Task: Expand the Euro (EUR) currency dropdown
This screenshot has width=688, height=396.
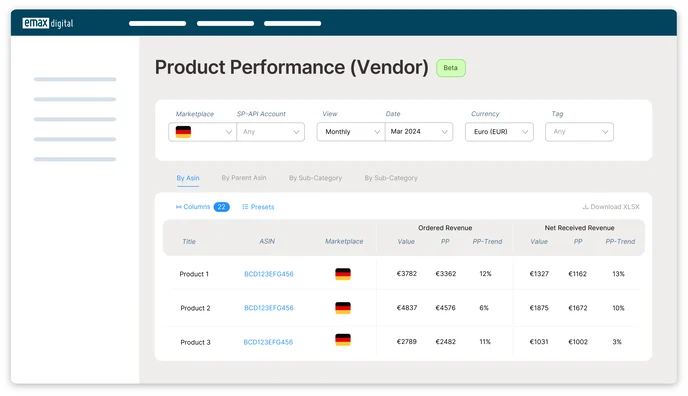Action: click(499, 132)
